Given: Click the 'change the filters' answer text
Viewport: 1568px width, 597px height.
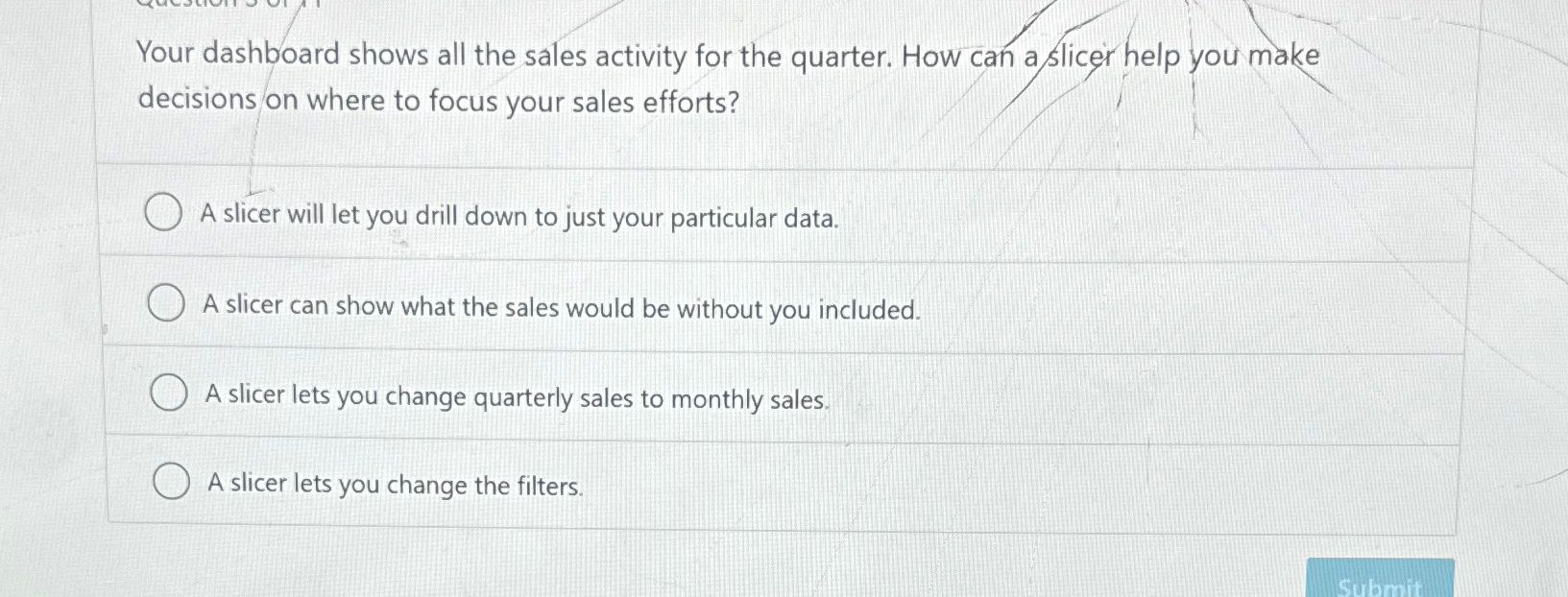Looking at the screenshot, I should click(394, 485).
